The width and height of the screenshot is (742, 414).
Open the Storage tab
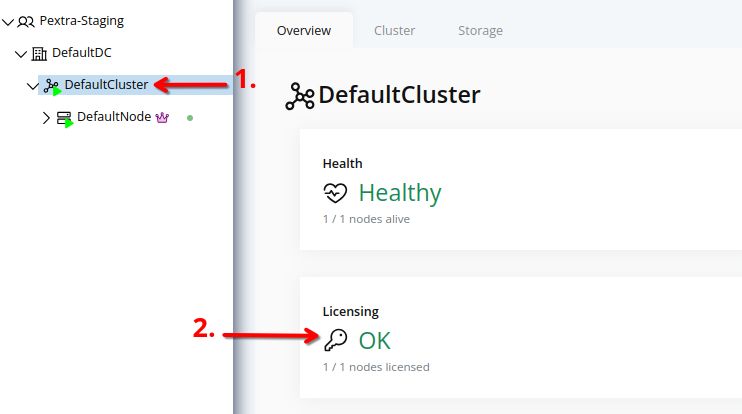pos(480,31)
